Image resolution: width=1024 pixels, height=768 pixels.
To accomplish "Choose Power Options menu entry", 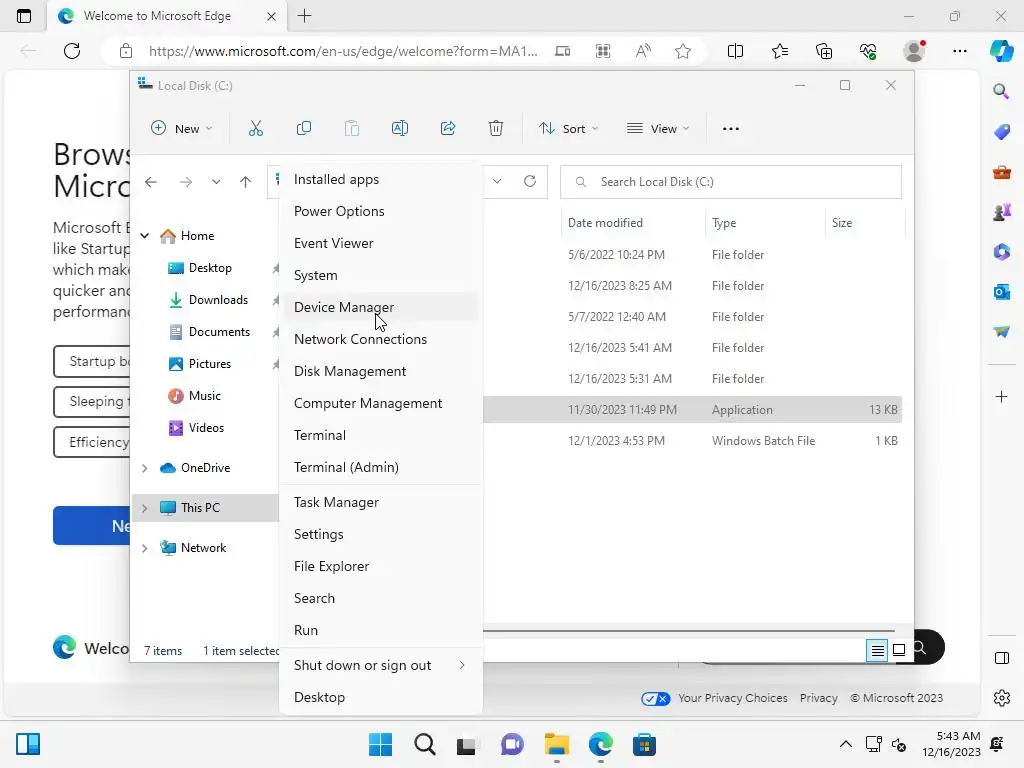I will (381, 212).
